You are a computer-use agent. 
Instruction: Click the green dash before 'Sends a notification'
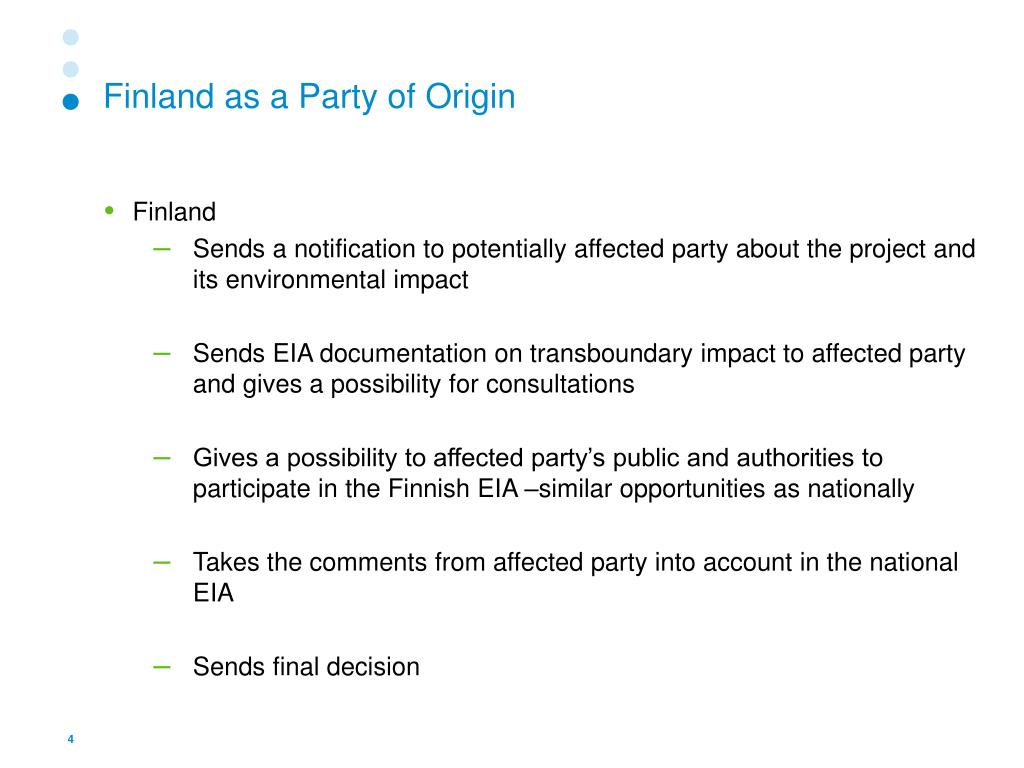(x=161, y=249)
